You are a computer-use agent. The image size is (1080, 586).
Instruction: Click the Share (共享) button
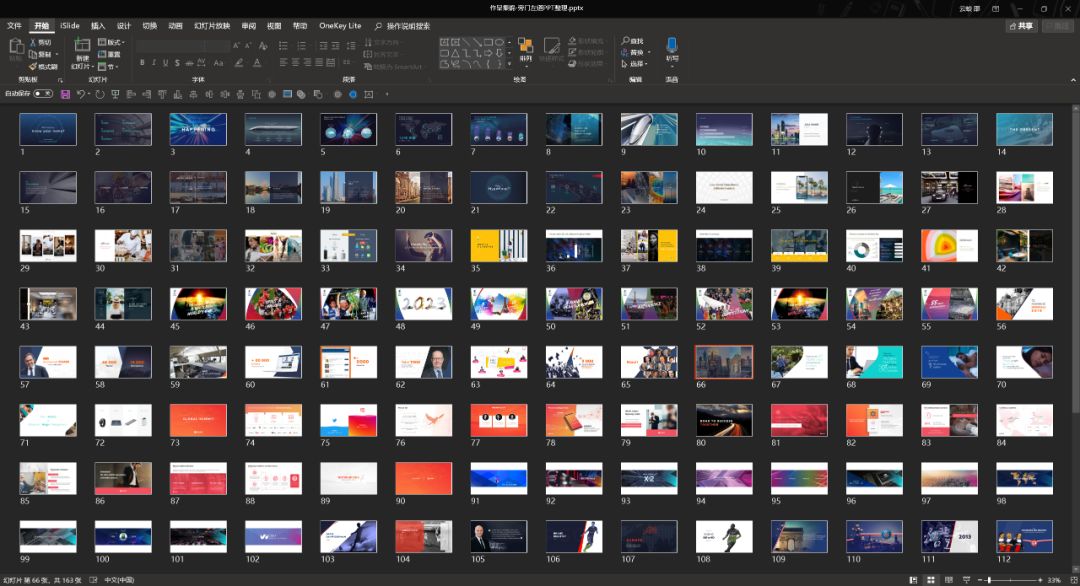(1021, 26)
